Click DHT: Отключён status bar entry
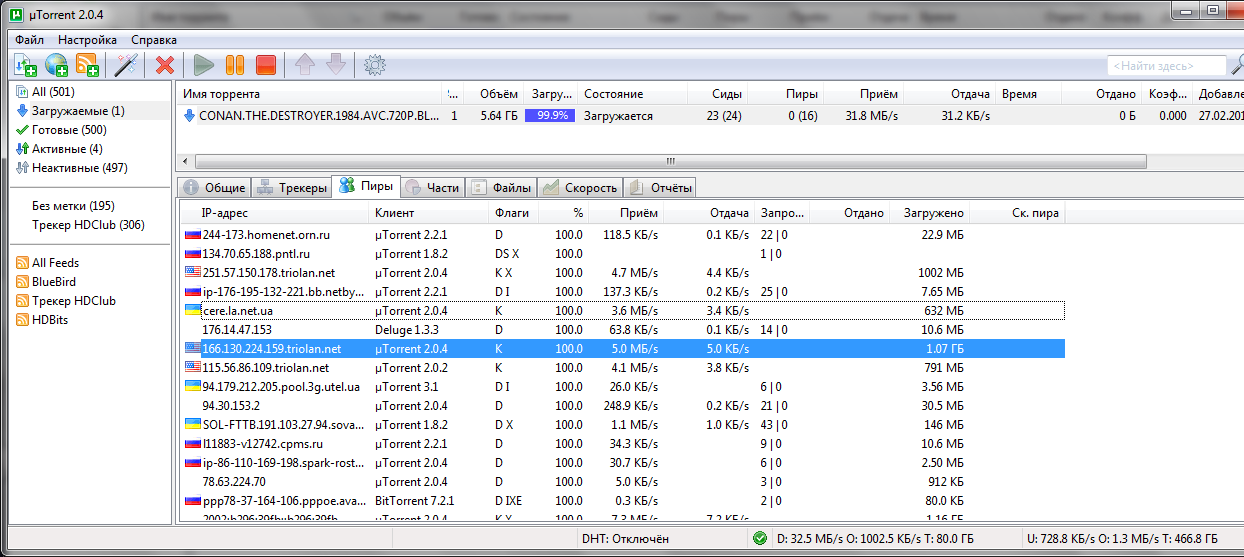Screen dimensions: 1244x557 click(x=625, y=539)
